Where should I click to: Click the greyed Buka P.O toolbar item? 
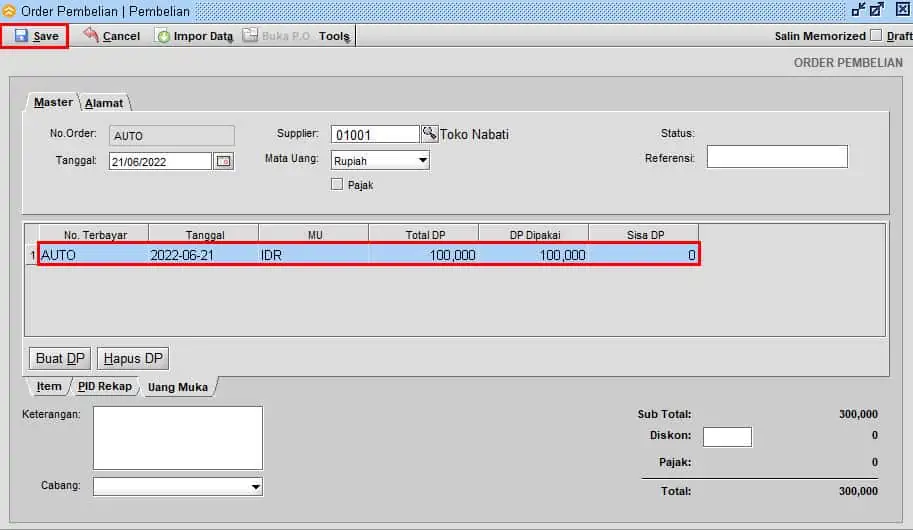277,36
